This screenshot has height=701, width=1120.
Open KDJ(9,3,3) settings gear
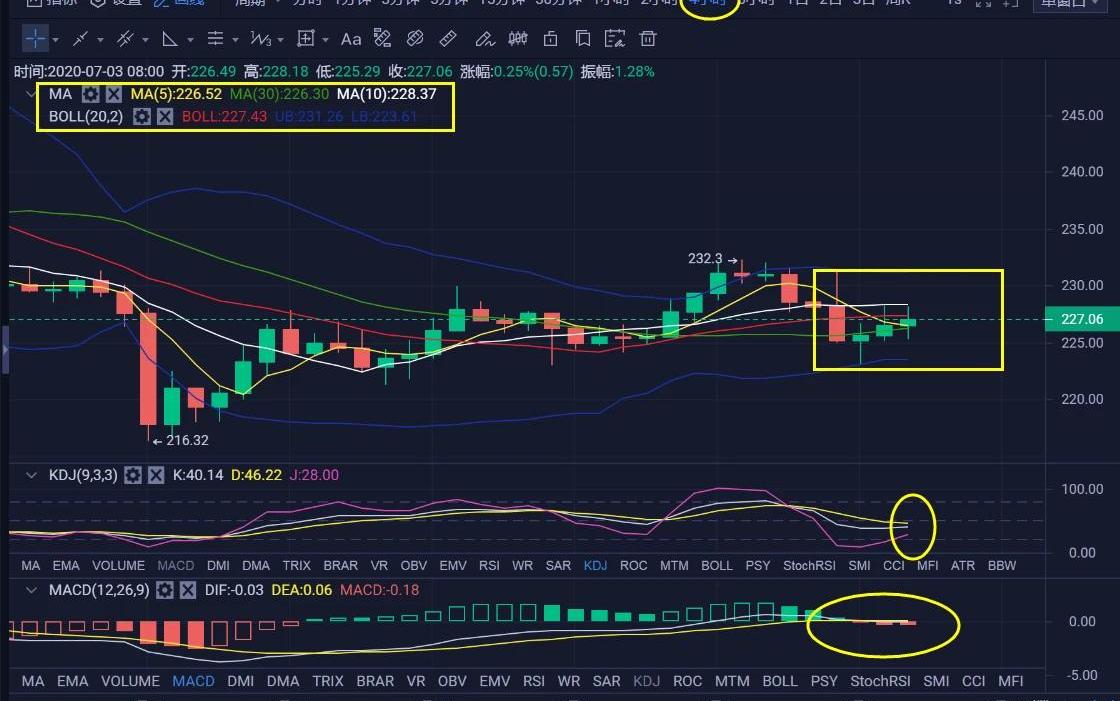point(133,475)
